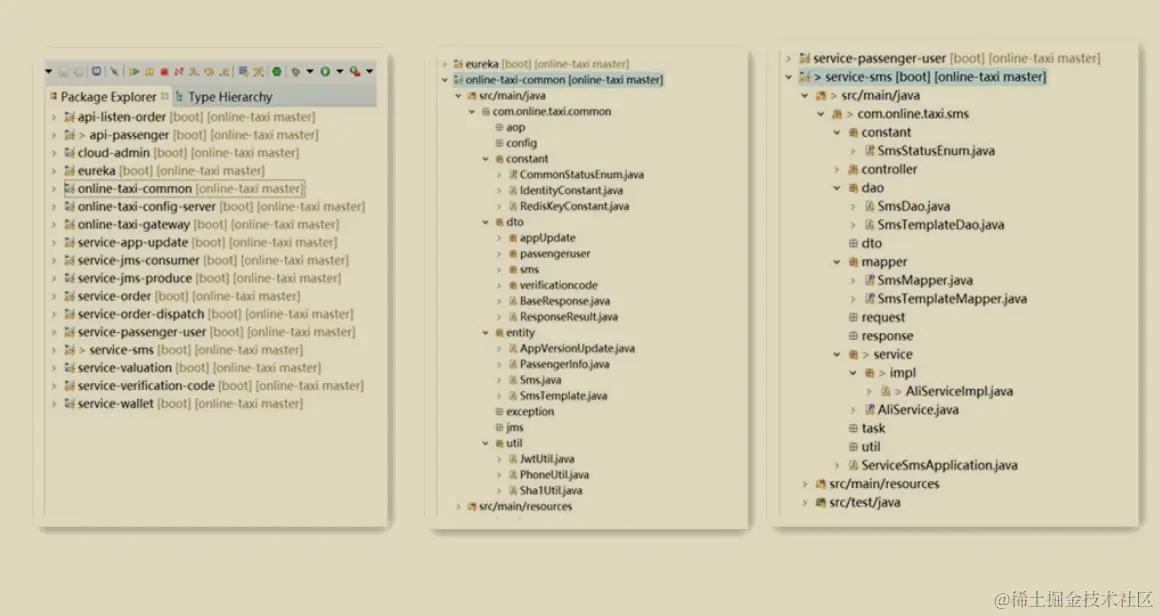This screenshot has width=1160, height=616.
Task: Click the Step Return toolbar icon
Action: click(224, 72)
